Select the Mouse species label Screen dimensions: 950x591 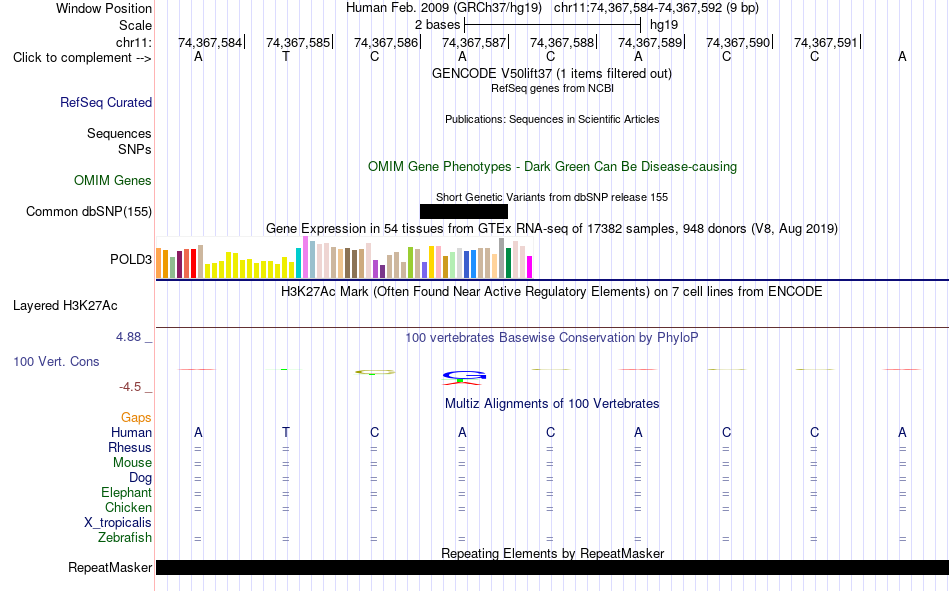(x=133, y=462)
